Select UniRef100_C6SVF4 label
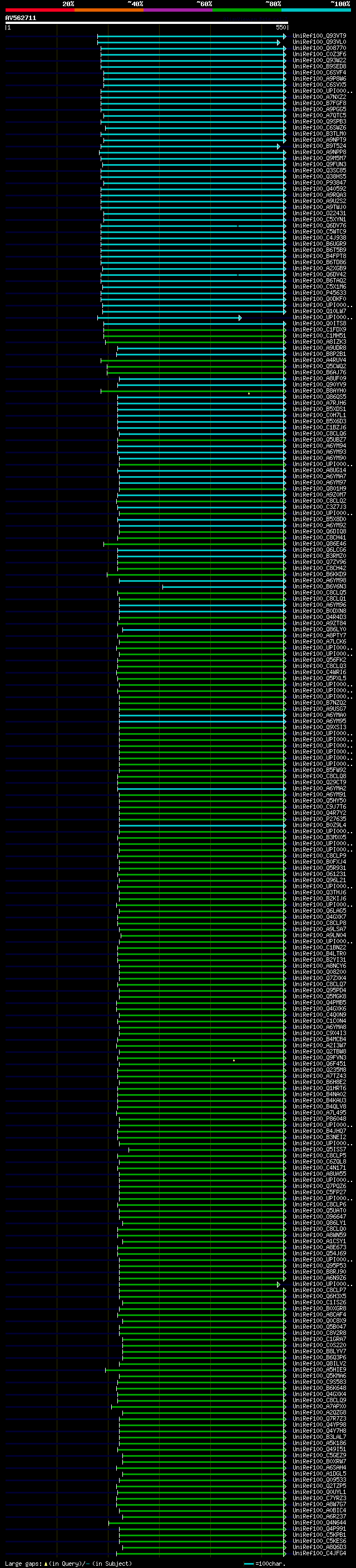The height and width of the screenshot is (1568, 356). [x=319, y=72]
